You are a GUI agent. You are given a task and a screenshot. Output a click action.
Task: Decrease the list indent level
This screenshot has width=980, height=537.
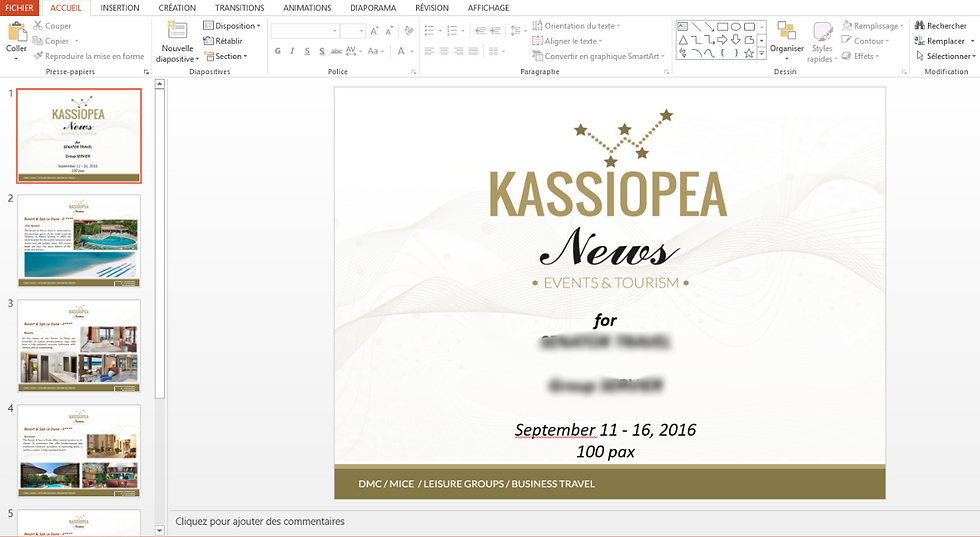pyautogui.click(x=480, y=31)
